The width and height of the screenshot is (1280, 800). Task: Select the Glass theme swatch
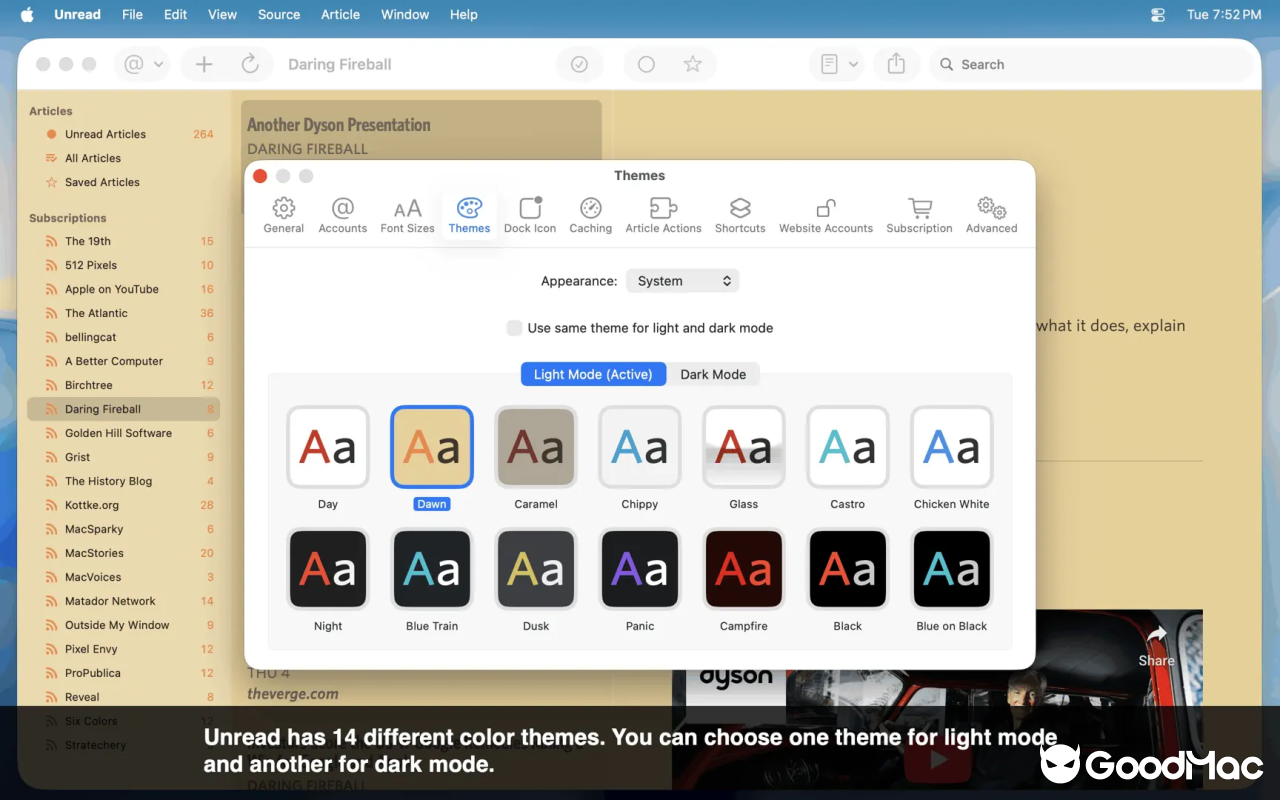tap(744, 446)
